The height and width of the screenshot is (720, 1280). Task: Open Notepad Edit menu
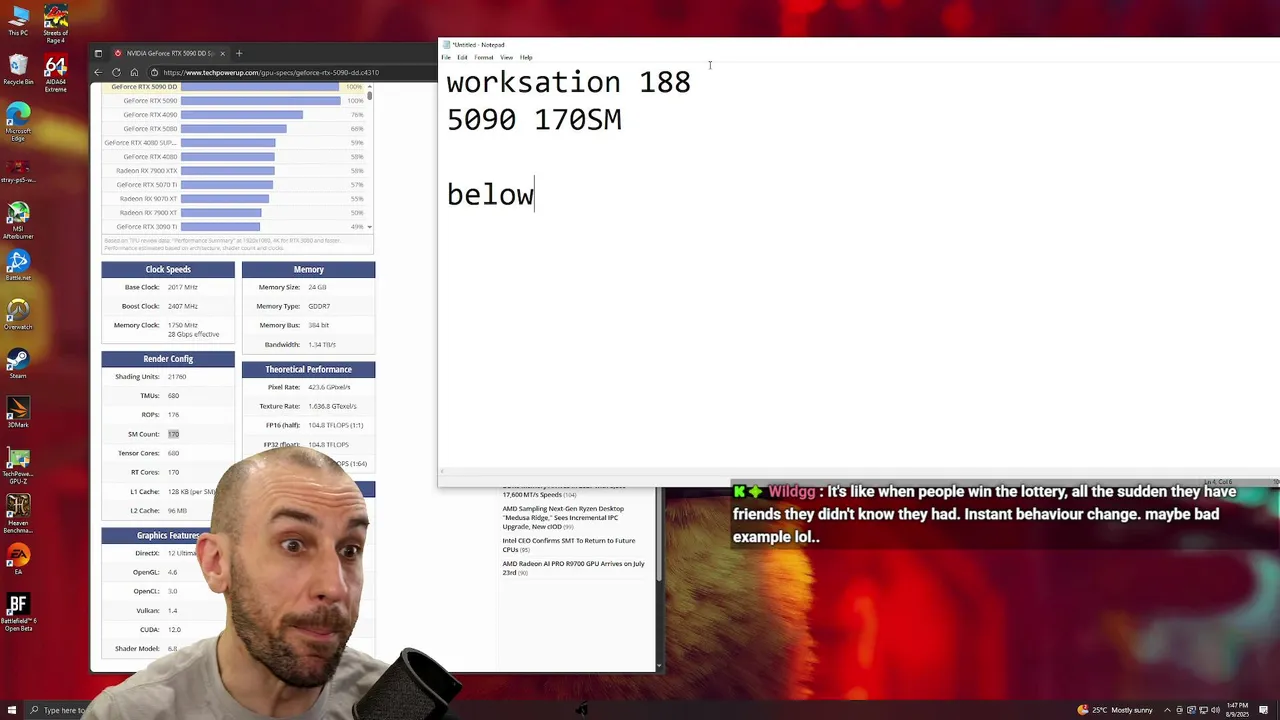(462, 57)
